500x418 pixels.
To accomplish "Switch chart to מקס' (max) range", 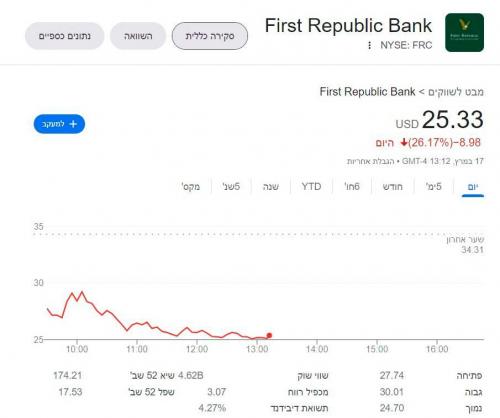I will pos(191,187).
